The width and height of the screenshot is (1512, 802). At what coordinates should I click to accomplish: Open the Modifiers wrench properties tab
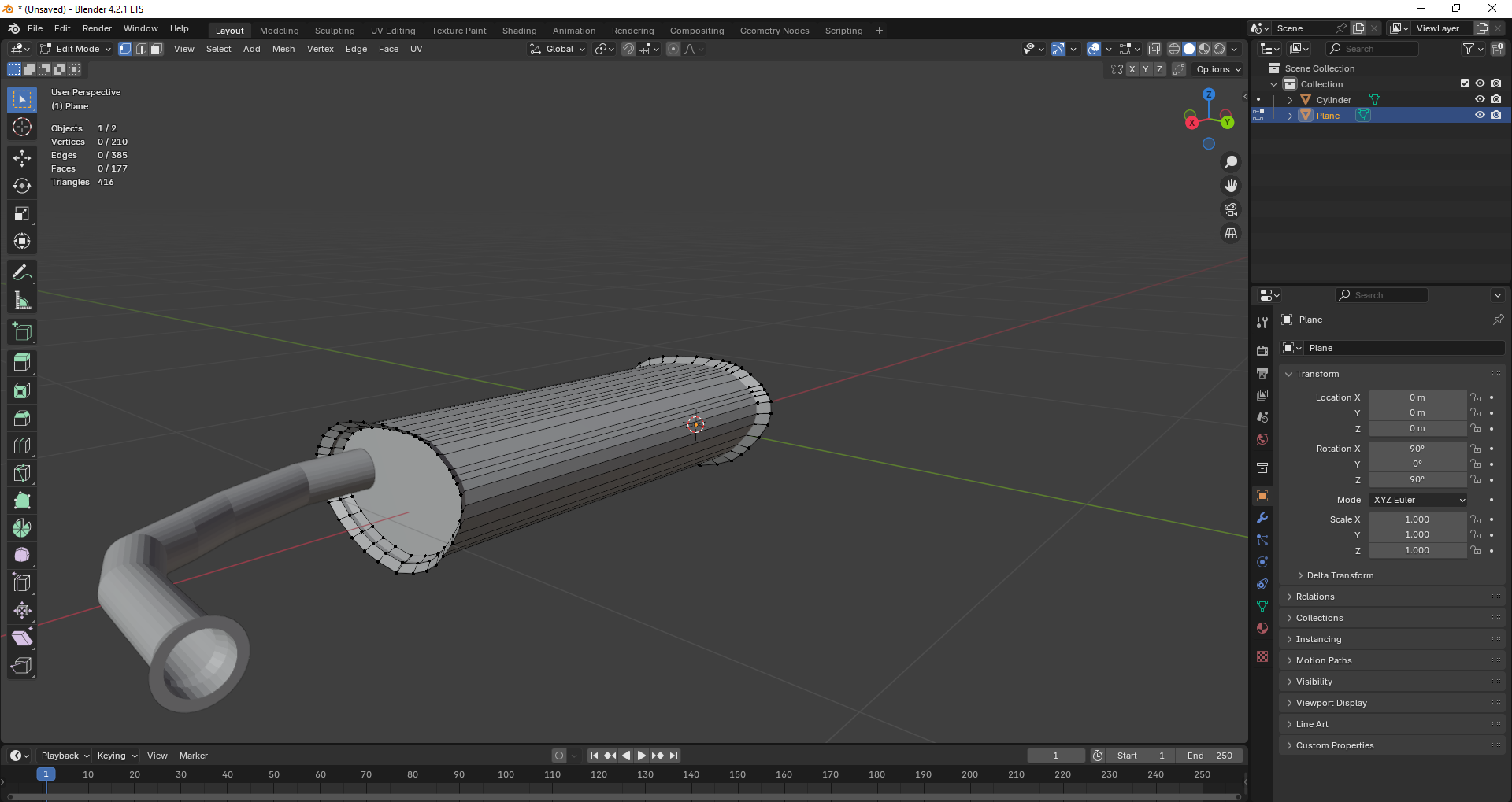coord(1262,518)
